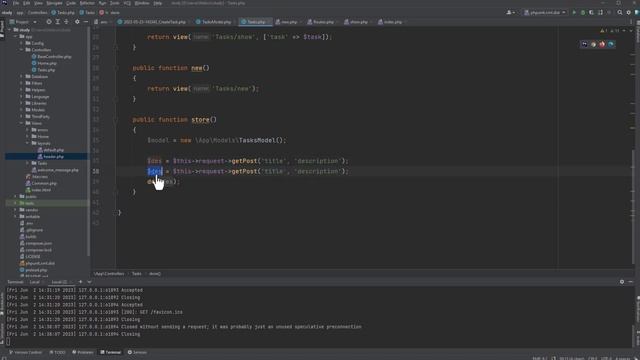Hide the Terminal panel minus icon
The width and height of the screenshot is (640, 360).
click(631, 282)
